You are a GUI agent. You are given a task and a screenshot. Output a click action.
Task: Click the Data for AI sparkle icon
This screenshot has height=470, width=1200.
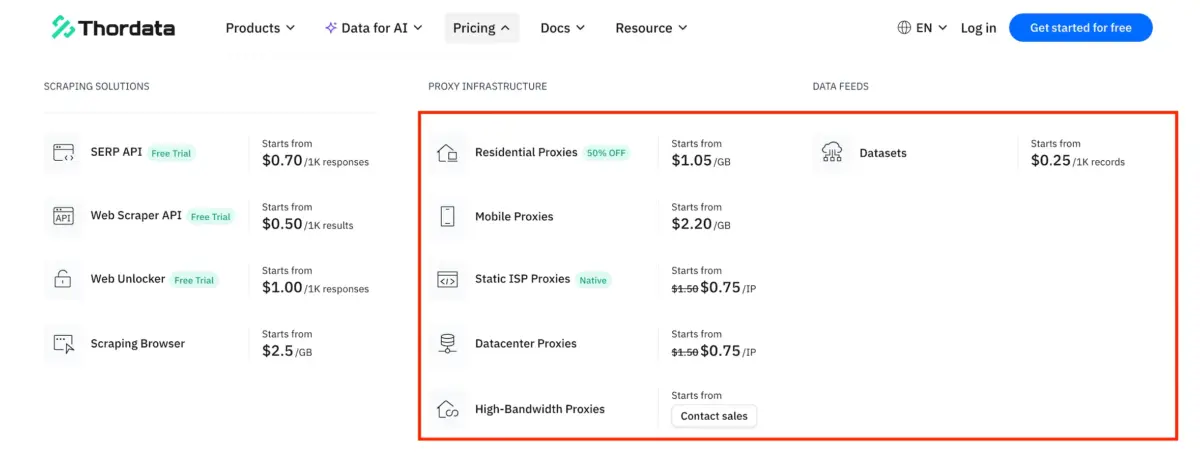tap(331, 28)
